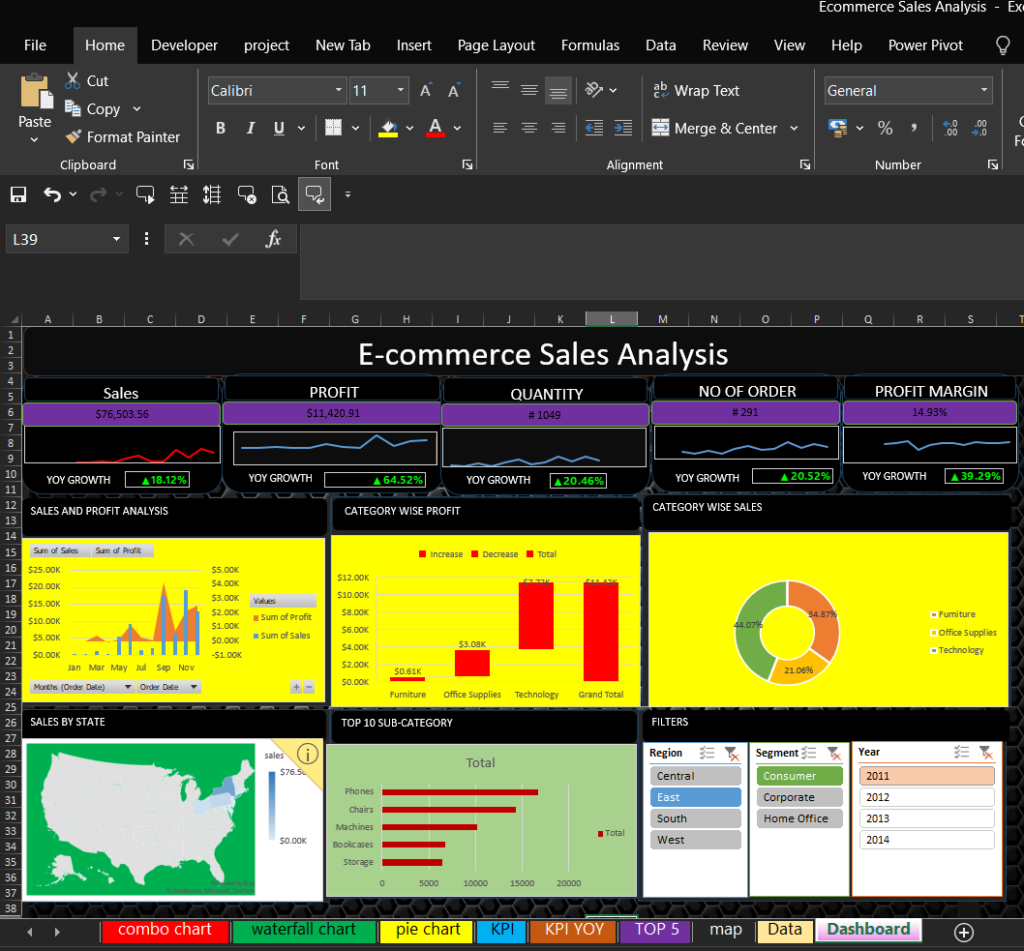Go to the waterfall chart sheet
This screenshot has width=1024, height=951.
tap(304, 929)
